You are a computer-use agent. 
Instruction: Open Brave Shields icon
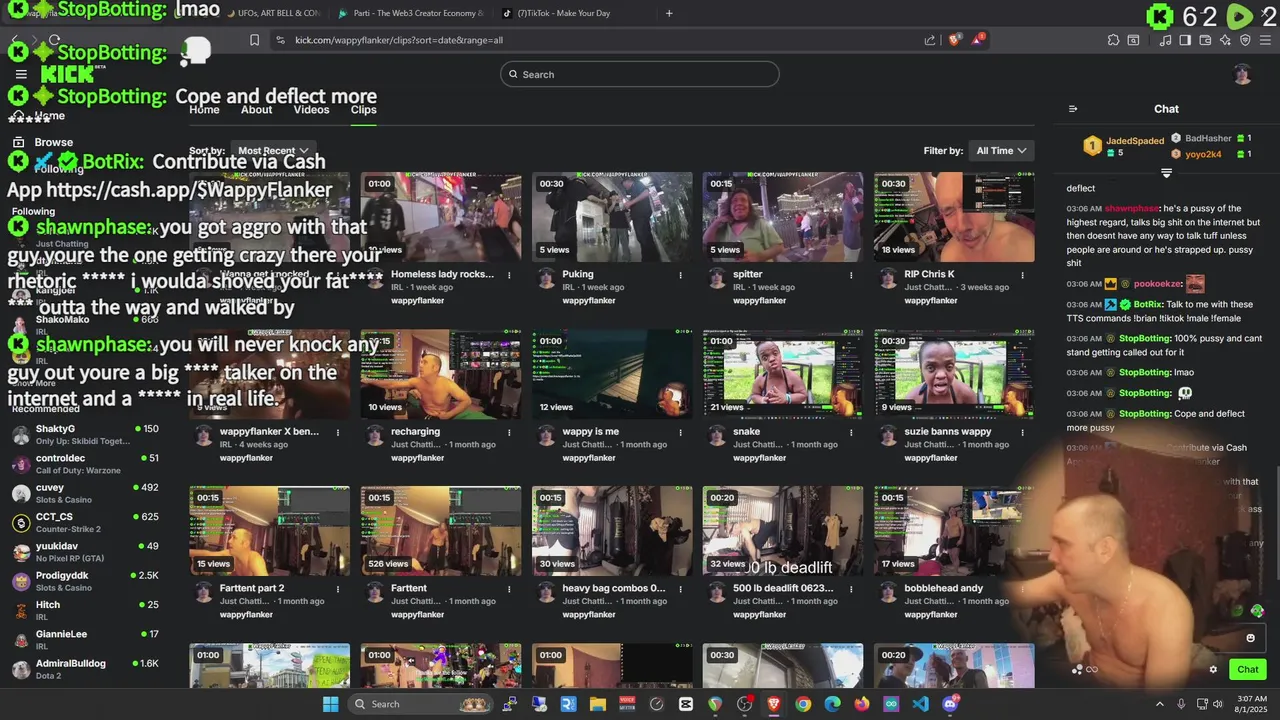954,40
